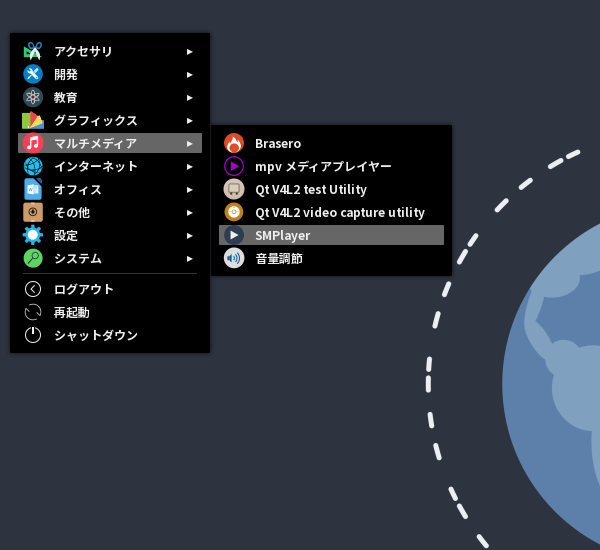The height and width of the screenshot is (550, 600).
Task: Click the green magnifier システム icon
Action: coord(33,258)
